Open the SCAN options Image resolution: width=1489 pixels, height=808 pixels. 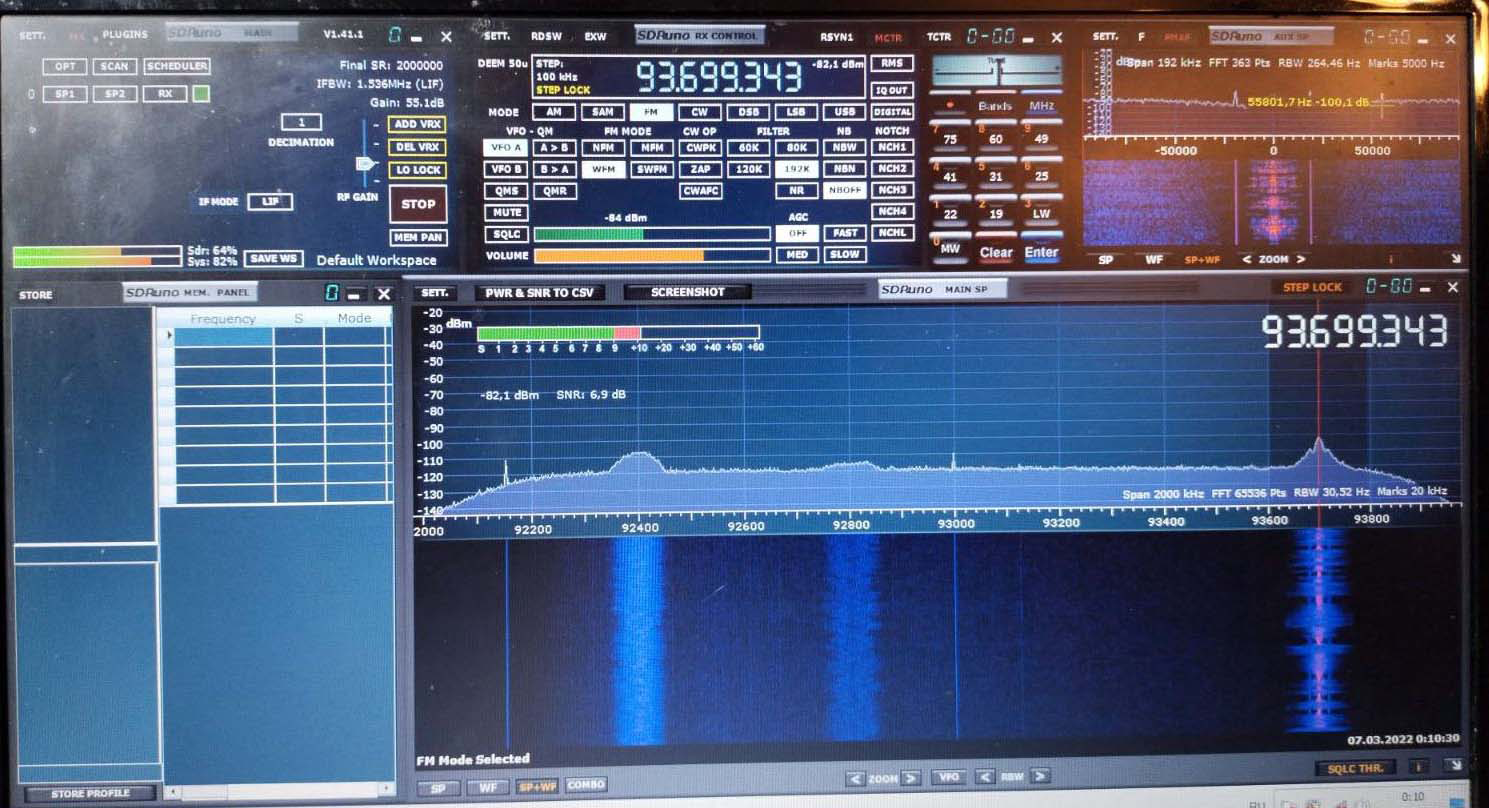pyautogui.click(x=115, y=66)
